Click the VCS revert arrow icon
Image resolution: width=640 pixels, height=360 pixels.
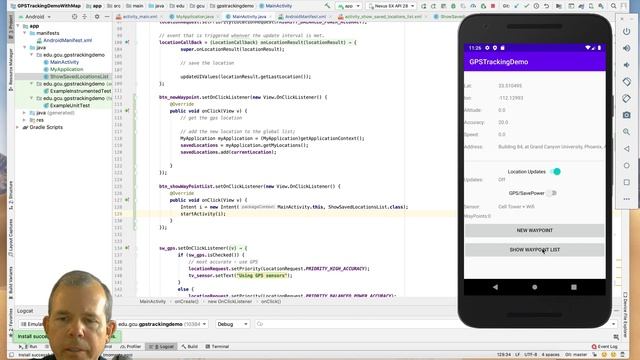[547, 6]
